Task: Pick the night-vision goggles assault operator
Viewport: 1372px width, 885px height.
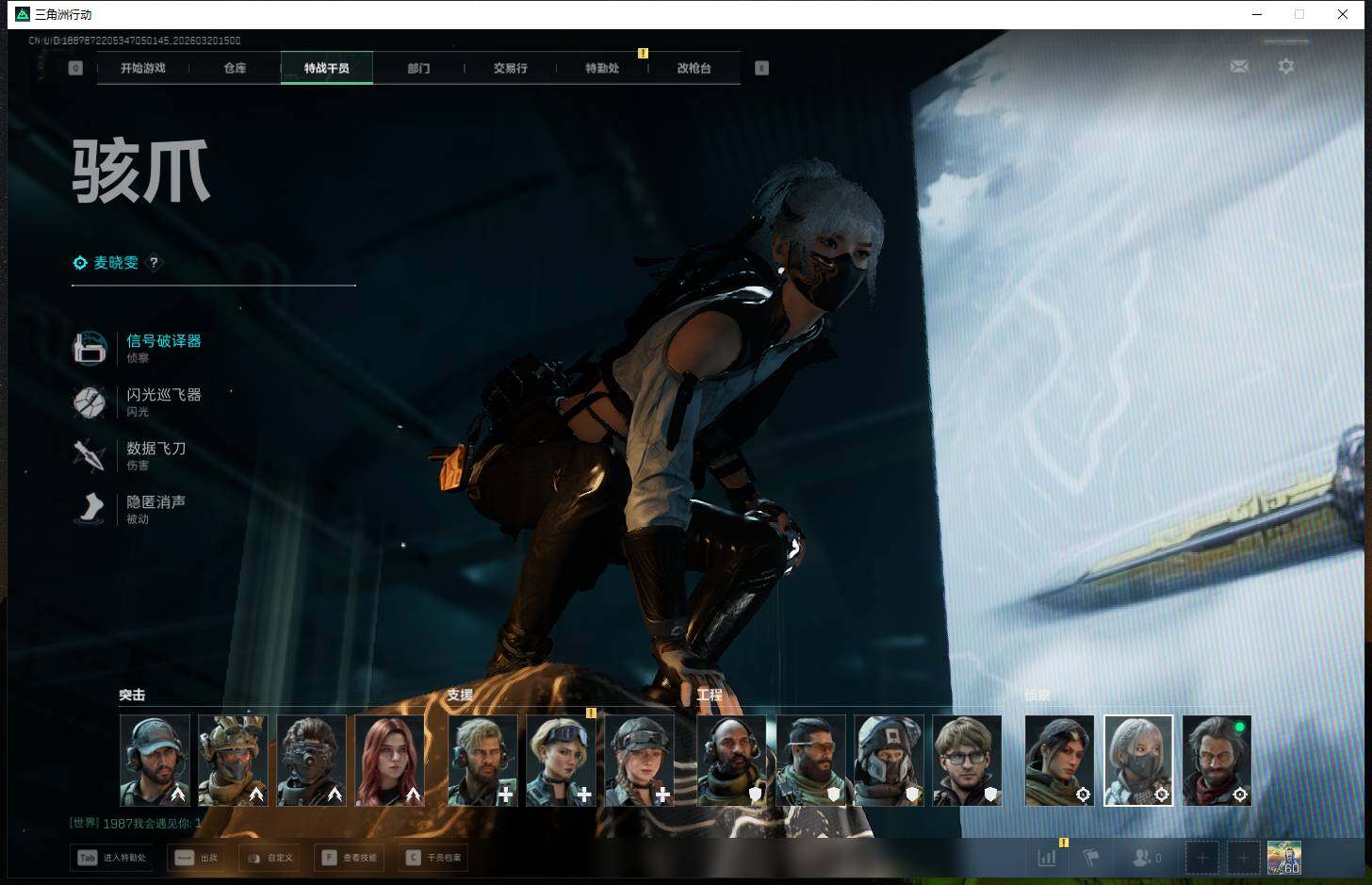Action: (311, 760)
